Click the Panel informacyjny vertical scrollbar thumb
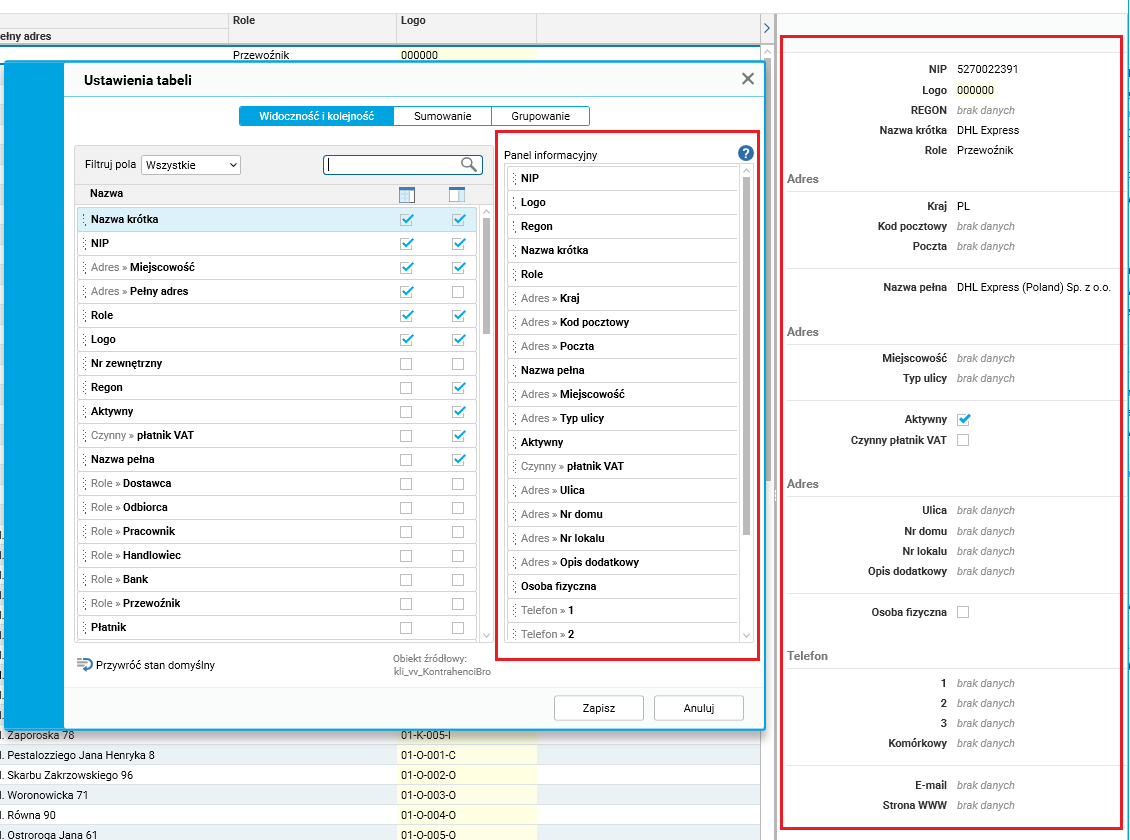This screenshot has height=840, width=1130. click(747, 356)
